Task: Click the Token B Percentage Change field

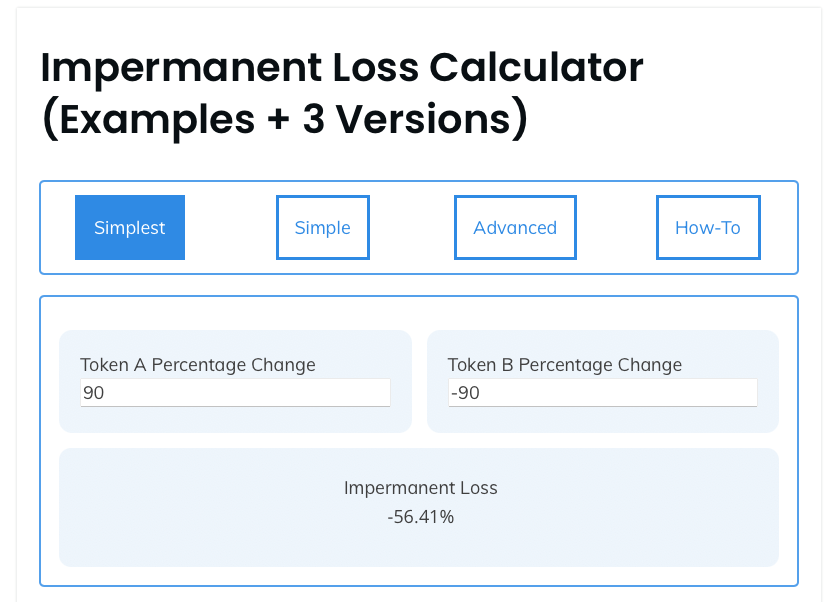Action: point(602,393)
